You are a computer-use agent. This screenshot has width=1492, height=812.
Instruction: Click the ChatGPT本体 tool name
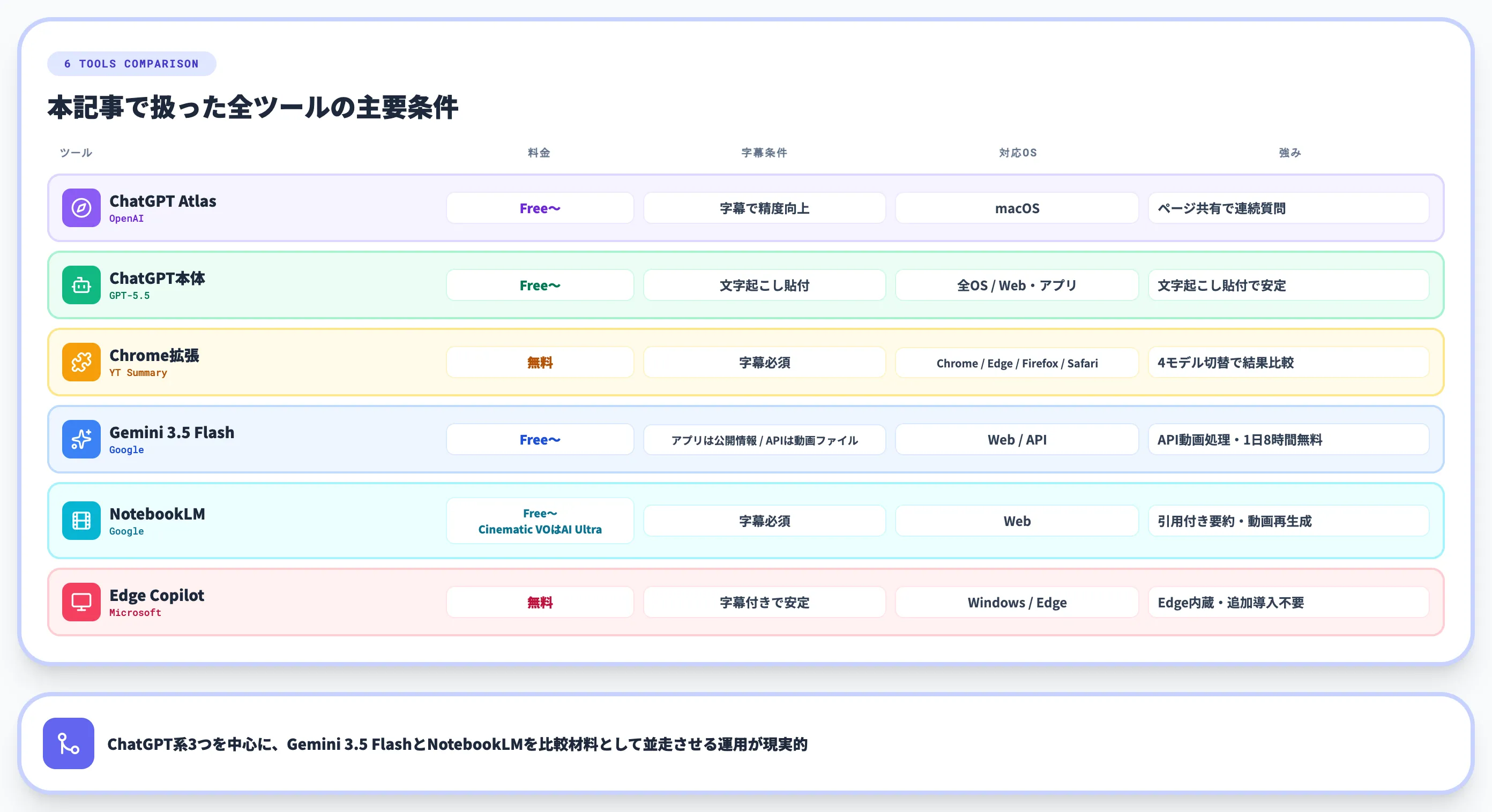pos(158,279)
